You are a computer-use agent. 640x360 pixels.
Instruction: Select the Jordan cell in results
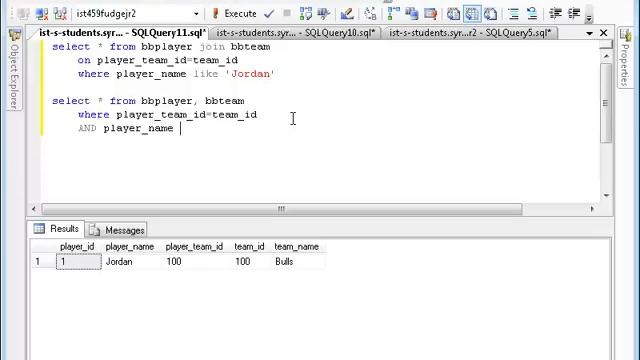point(131,261)
